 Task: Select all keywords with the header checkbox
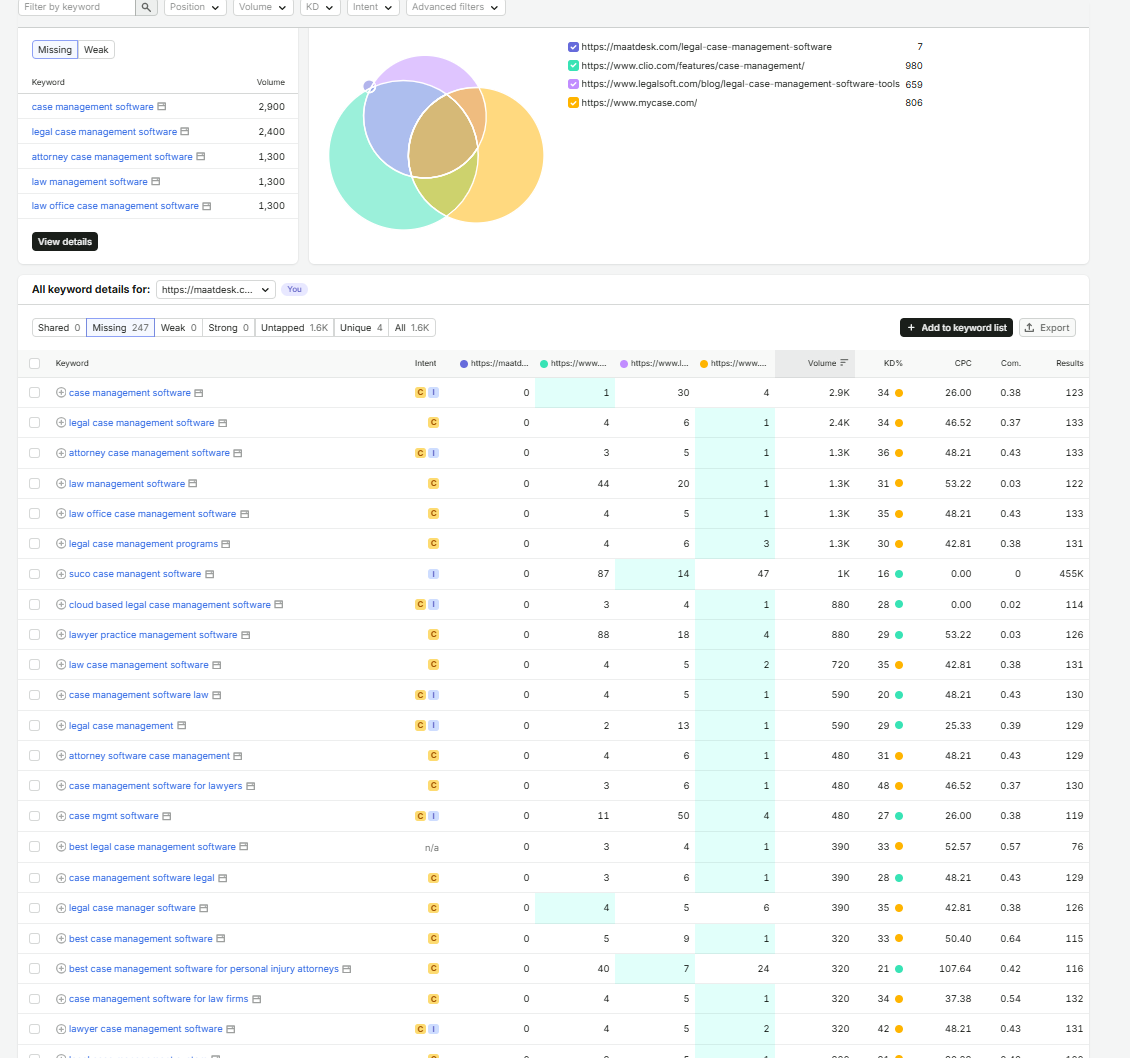(x=35, y=363)
